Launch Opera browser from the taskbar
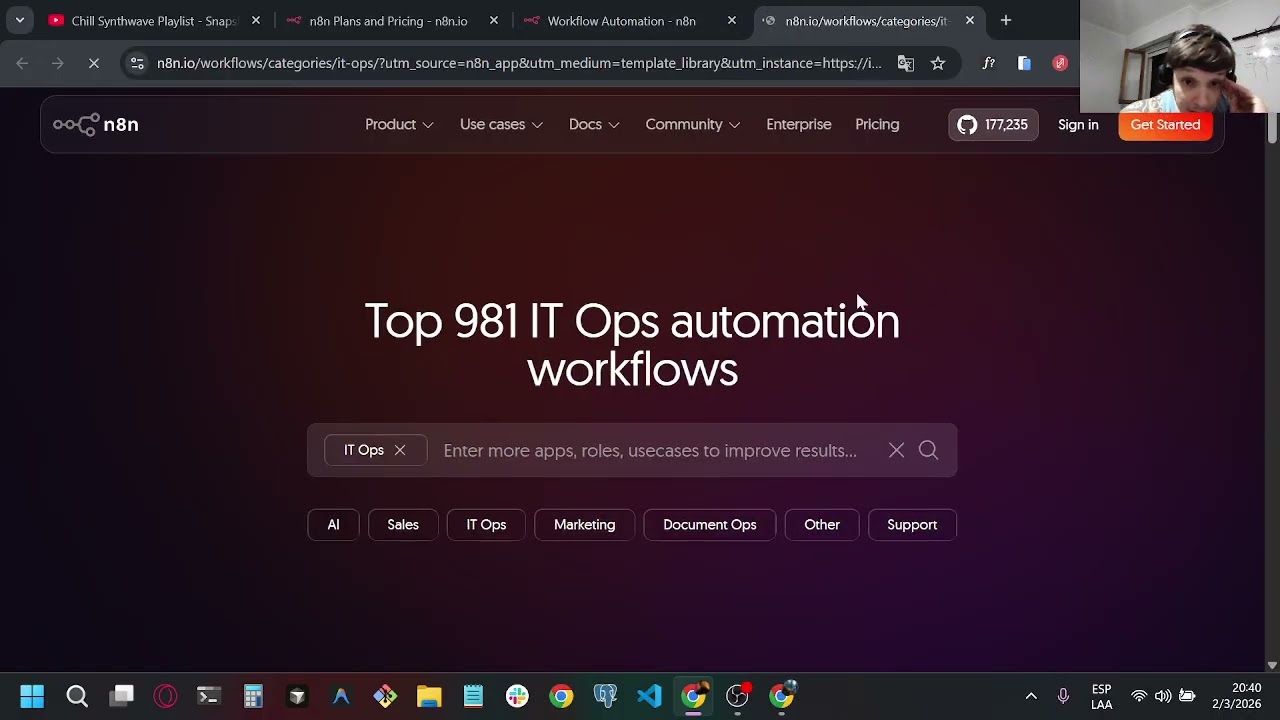The width and height of the screenshot is (1280, 720). pos(165,696)
